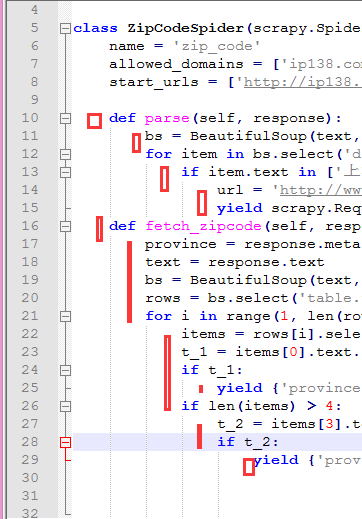Click line number 30 in the margin
Viewport: 362px width, 519px height.
(30, 478)
